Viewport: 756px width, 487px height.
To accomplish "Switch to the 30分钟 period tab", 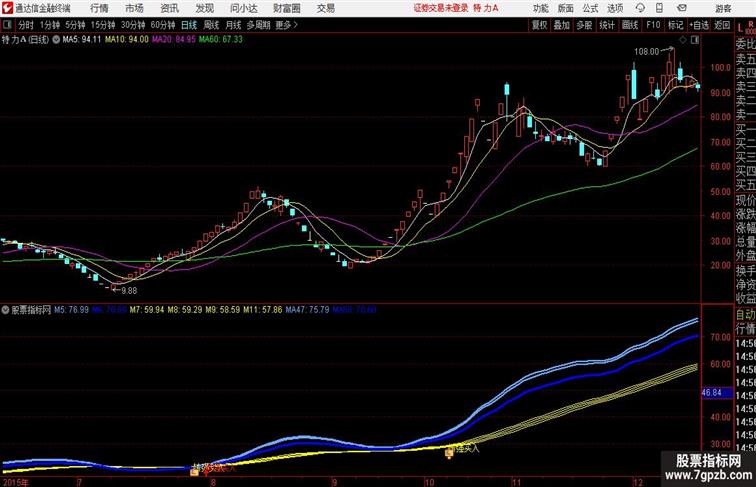I will pyautogui.click(x=133, y=25).
